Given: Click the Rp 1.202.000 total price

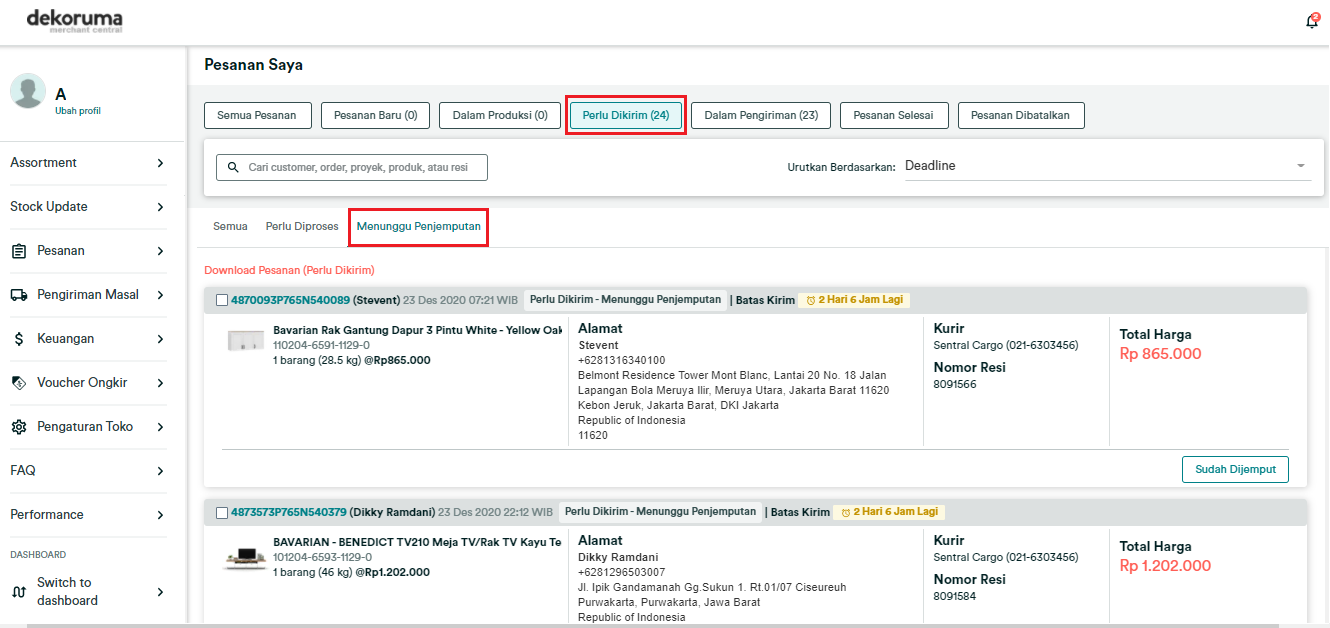Looking at the screenshot, I should 1165,566.
